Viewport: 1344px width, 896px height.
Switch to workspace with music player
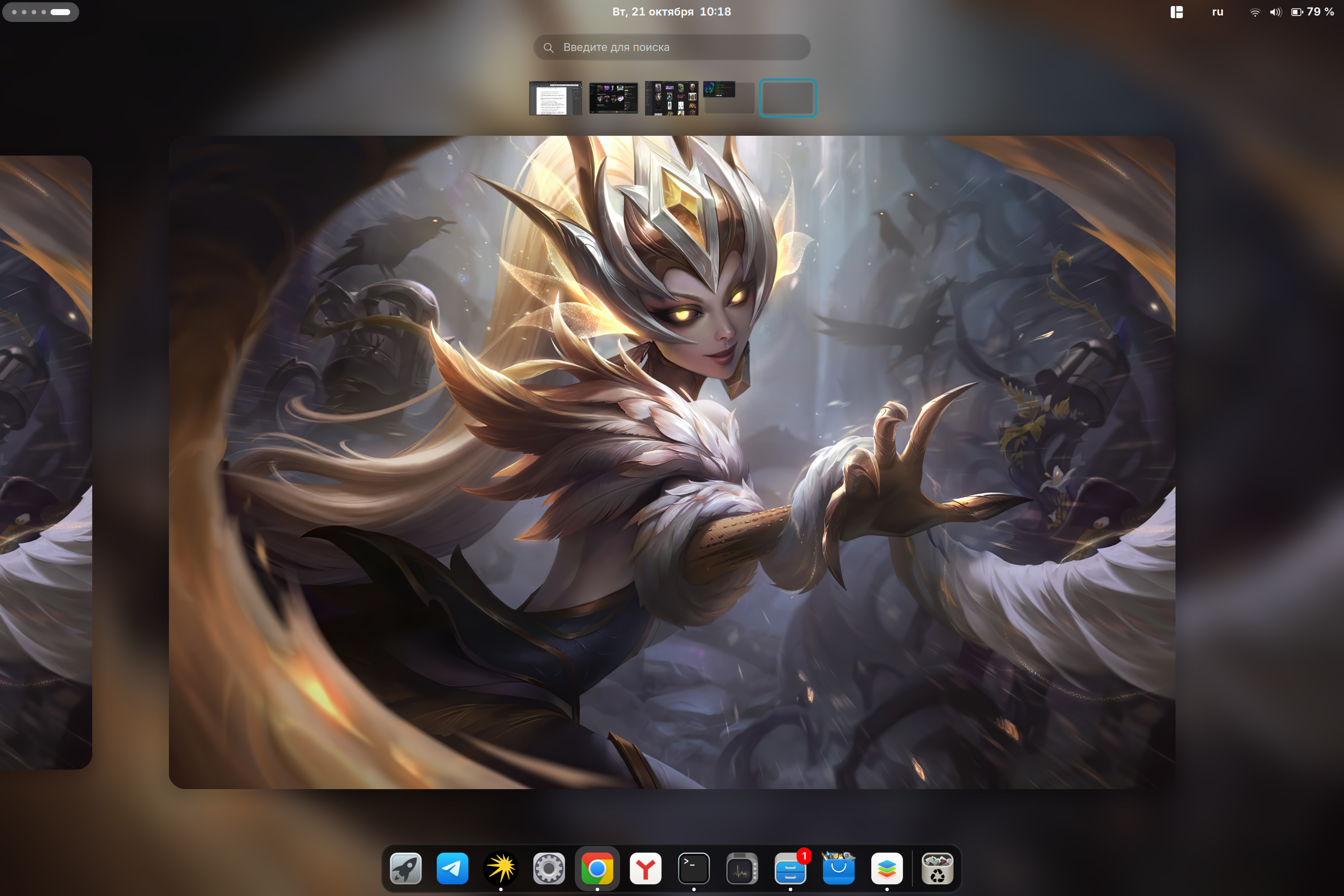614,98
